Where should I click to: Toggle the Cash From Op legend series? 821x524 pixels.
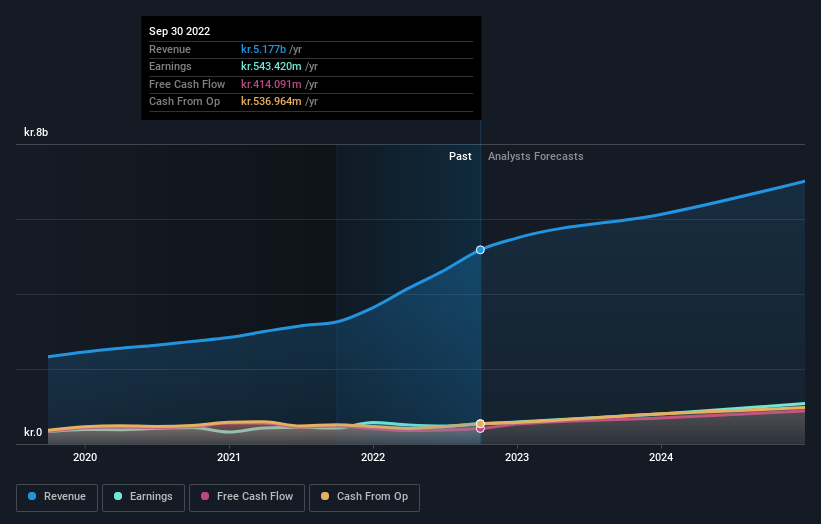coord(364,497)
